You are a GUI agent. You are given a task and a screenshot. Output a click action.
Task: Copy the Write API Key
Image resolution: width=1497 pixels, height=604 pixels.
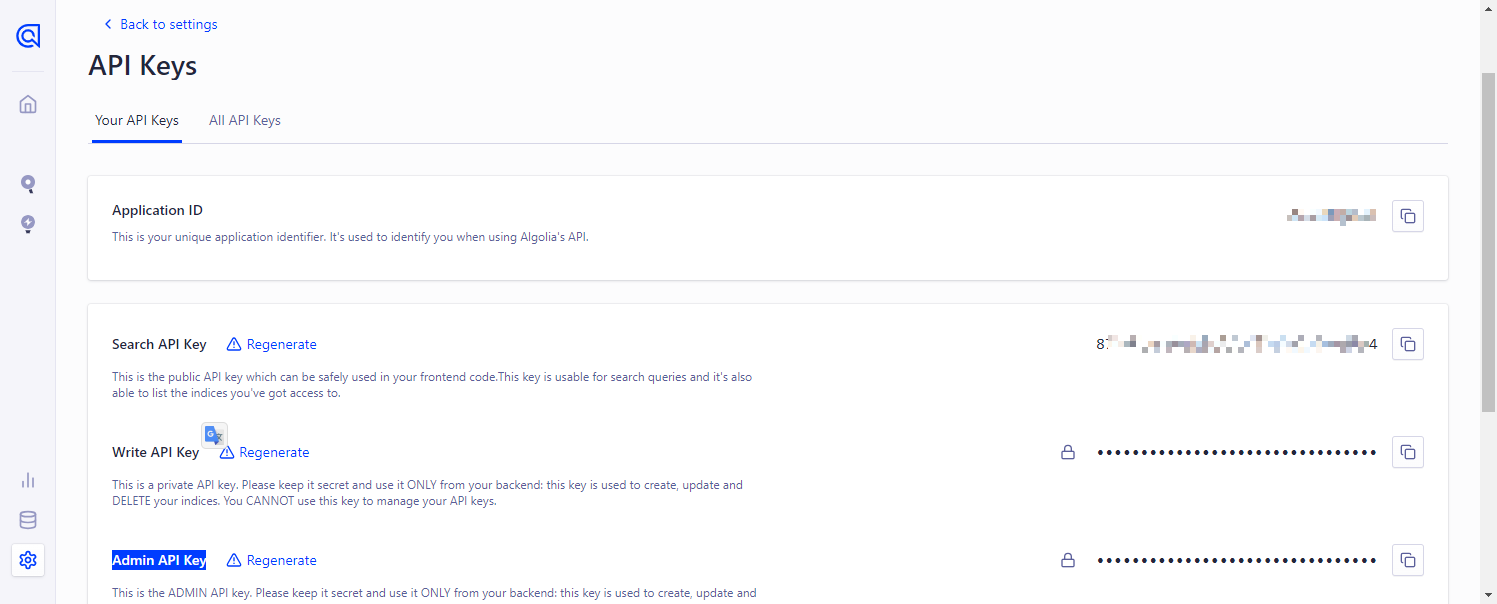[x=1408, y=452]
